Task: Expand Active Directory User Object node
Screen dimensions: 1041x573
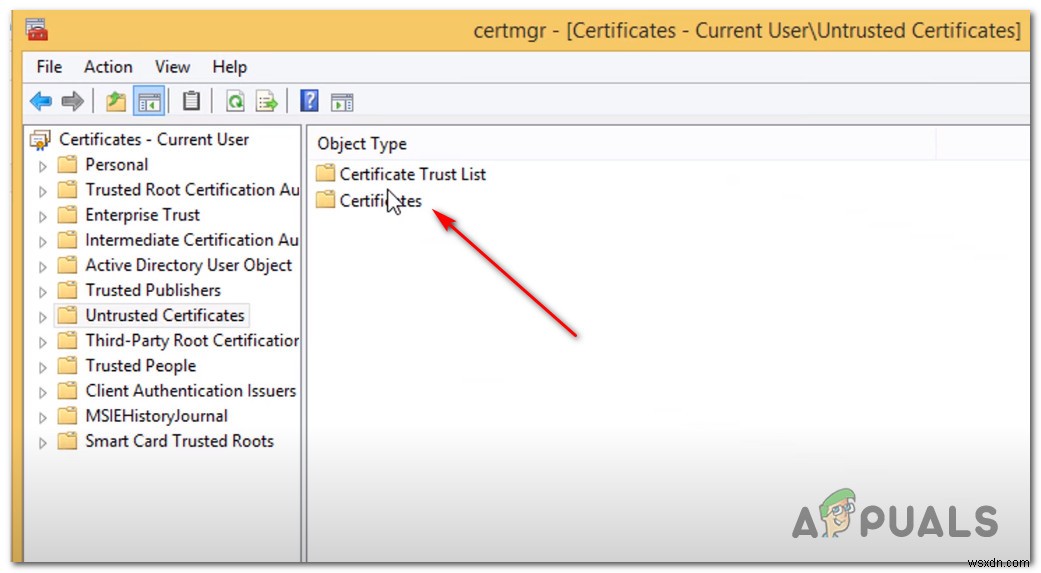Action: pos(42,267)
